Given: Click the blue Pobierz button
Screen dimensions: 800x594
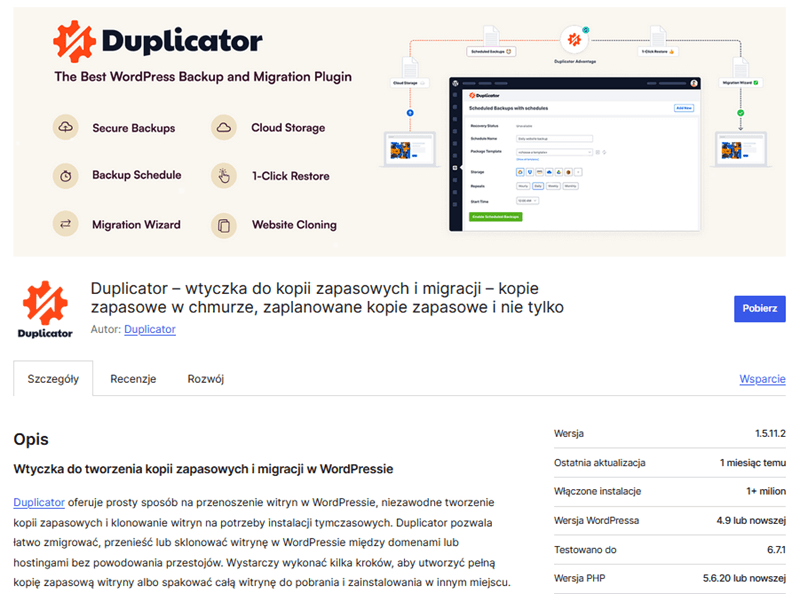Looking at the screenshot, I should pyautogui.click(x=759, y=308).
